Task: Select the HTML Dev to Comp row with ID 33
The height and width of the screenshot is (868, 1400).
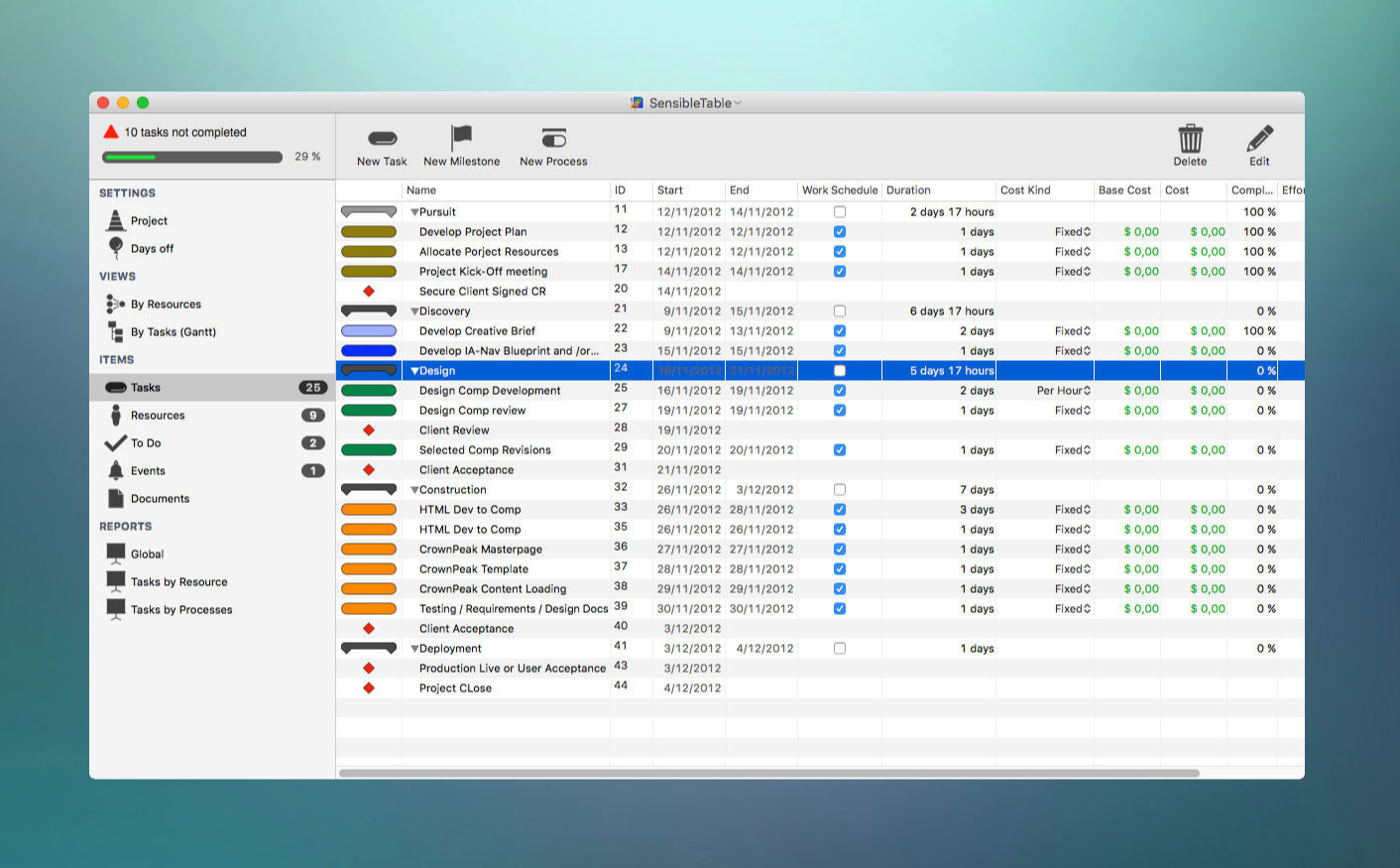Action: coord(820,509)
